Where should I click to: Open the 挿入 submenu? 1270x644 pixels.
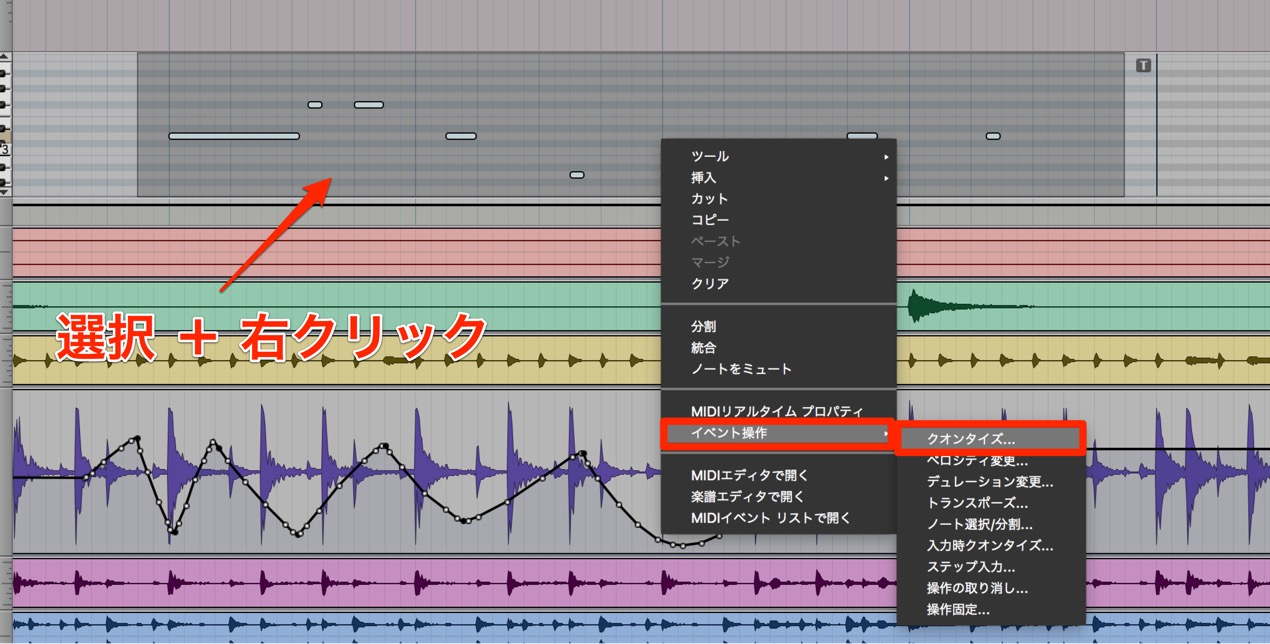click(x=778, y=177)
